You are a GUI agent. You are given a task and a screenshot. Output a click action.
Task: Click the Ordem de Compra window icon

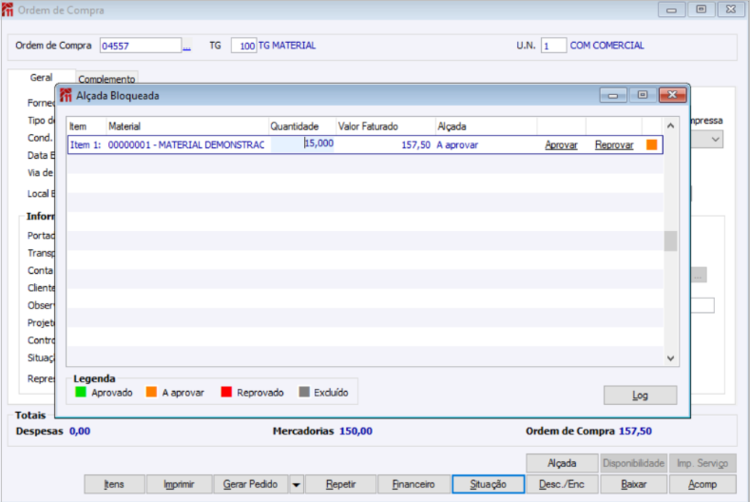(x=7, y=10)
